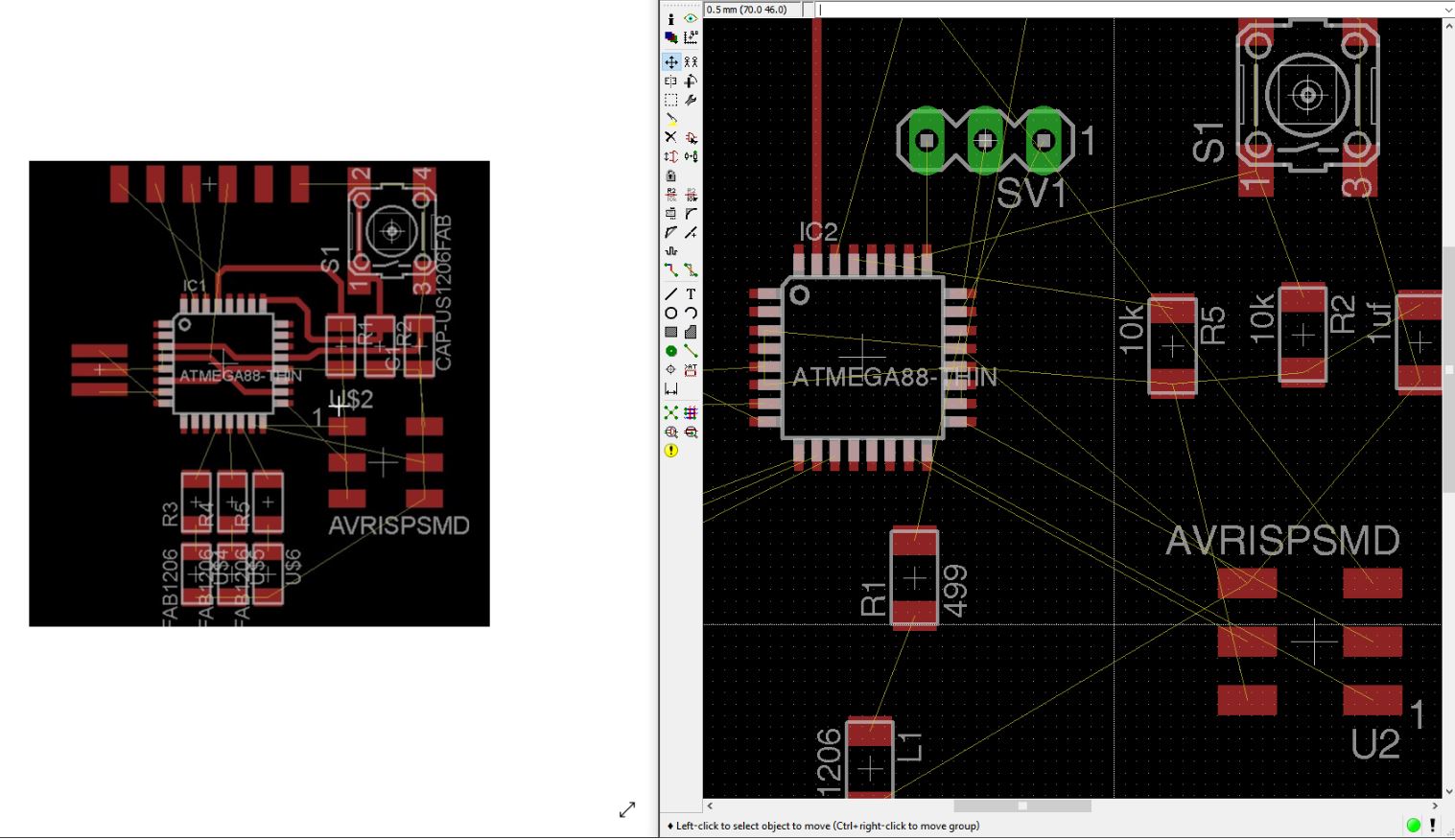Screen dimensions: 1455x840
Task: Select the Change (wrench) tool
Action: click(691, 100)
